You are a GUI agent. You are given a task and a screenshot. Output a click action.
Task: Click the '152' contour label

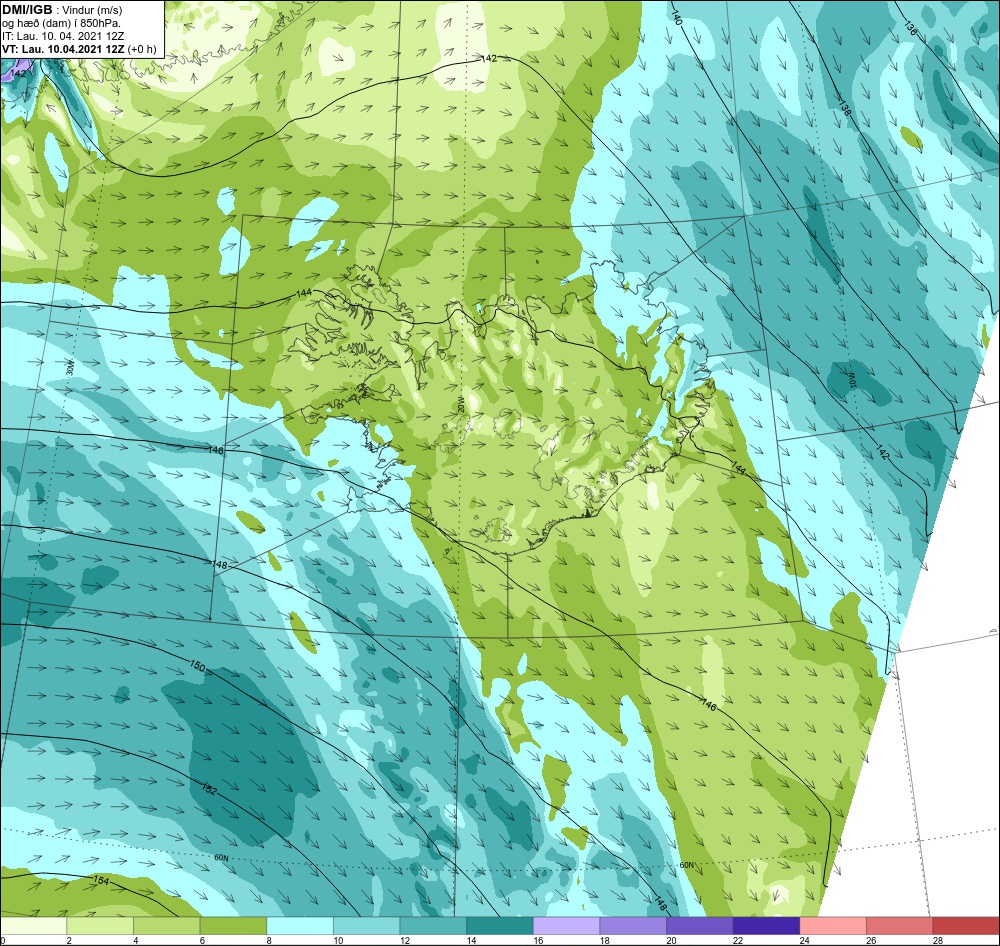coord(209,790)
